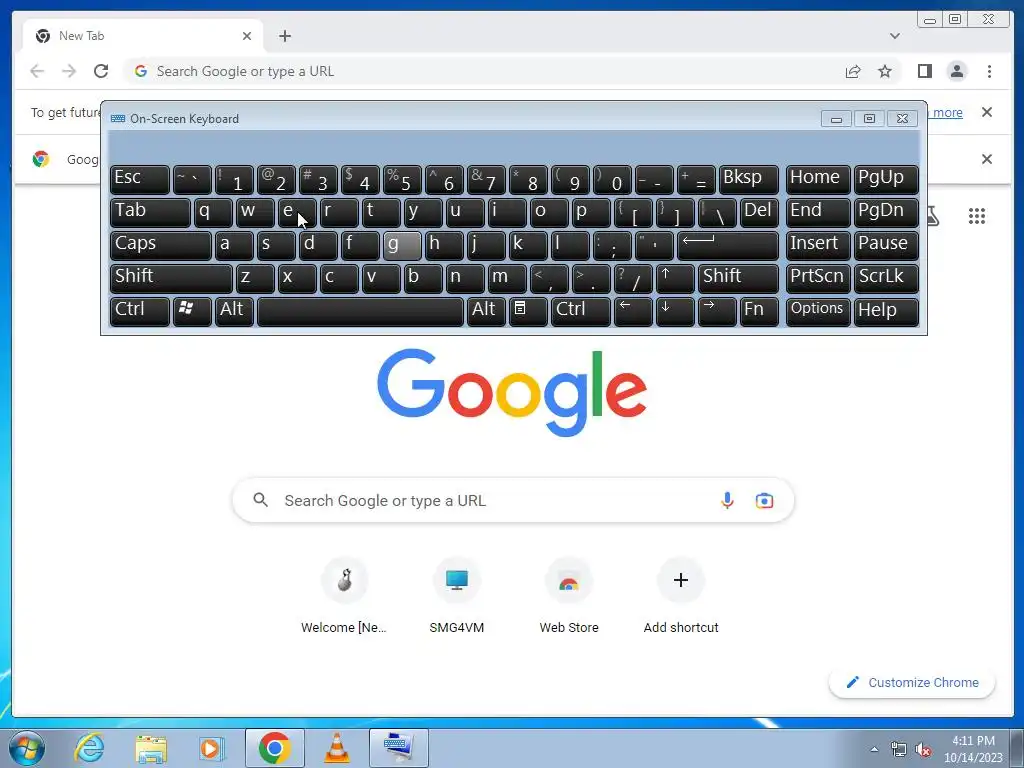Open the Chrome three-dot menu
The image size is (1024, 768).
click(x=989, y=71)
